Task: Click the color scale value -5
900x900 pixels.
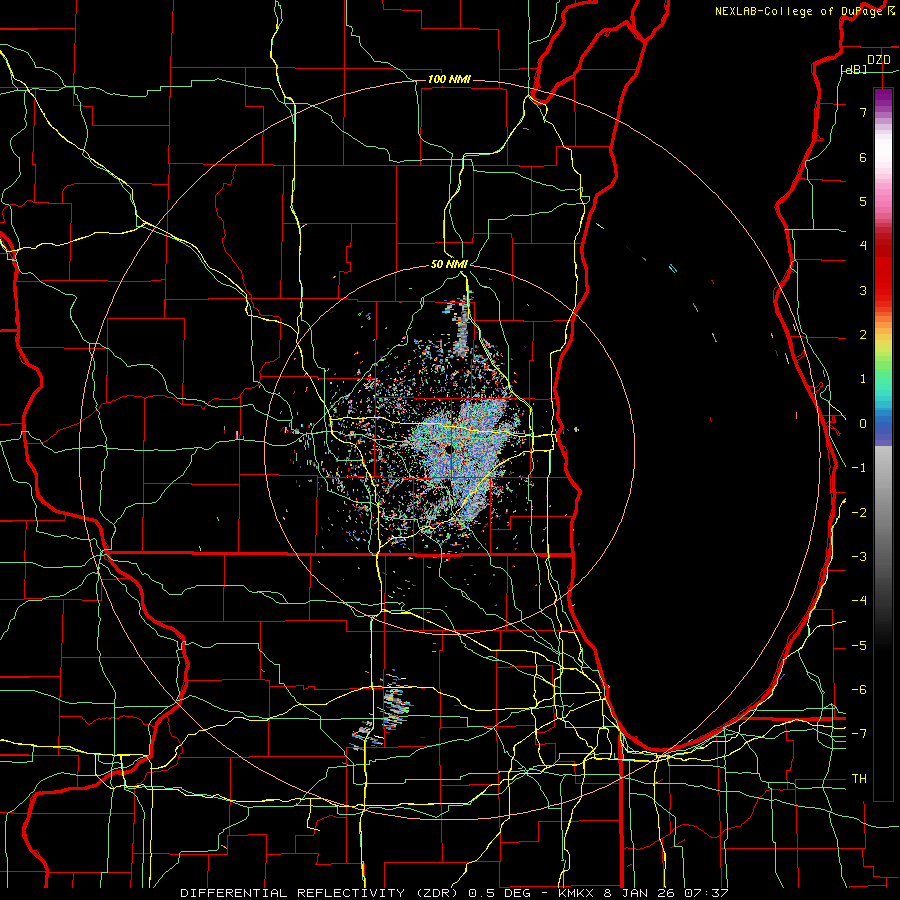Action: [x=859, y=646]
